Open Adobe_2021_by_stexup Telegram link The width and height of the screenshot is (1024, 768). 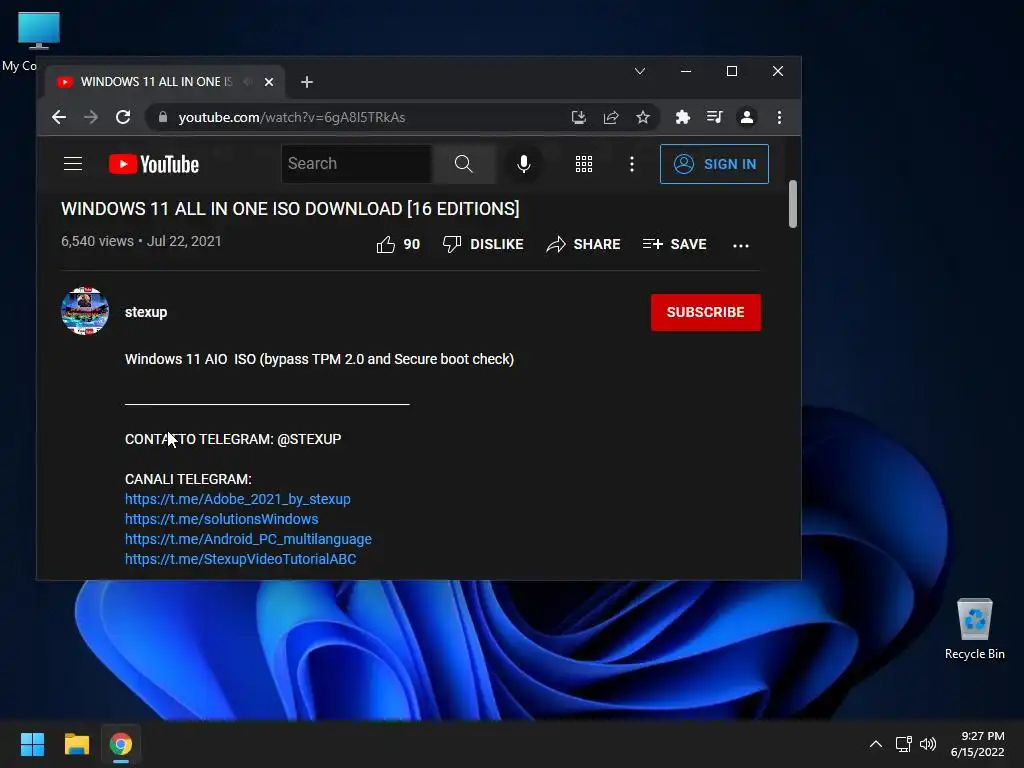pyautogui.click(x=238, y=499)
